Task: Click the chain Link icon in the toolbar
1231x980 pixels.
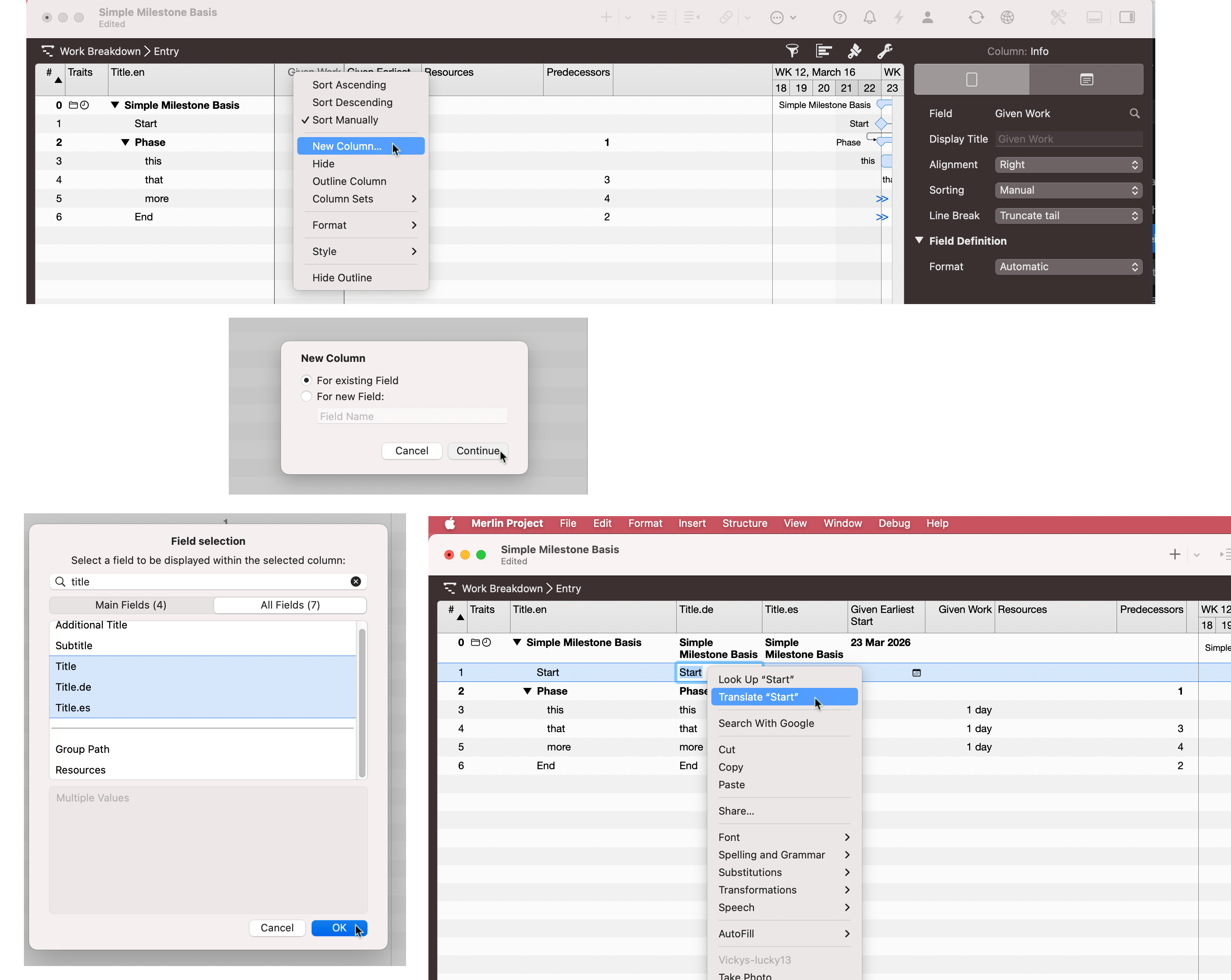Action: 726,17
